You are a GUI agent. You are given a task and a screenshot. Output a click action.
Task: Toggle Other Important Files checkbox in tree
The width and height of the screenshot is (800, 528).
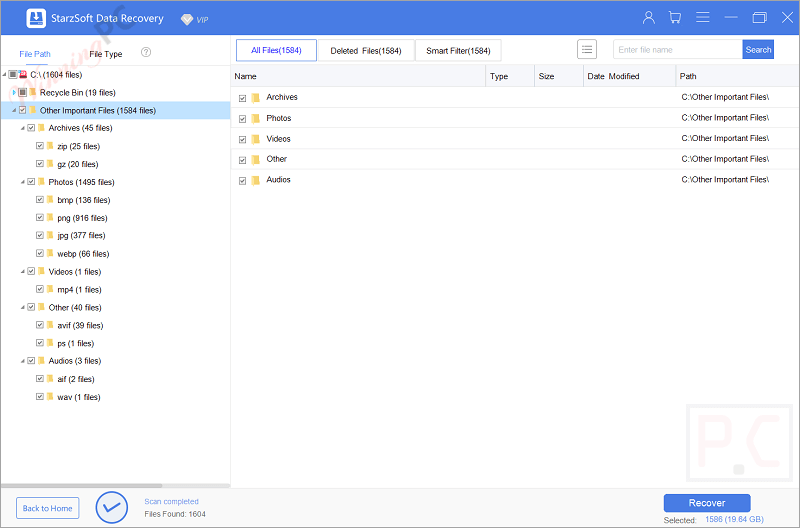point(22,110)
